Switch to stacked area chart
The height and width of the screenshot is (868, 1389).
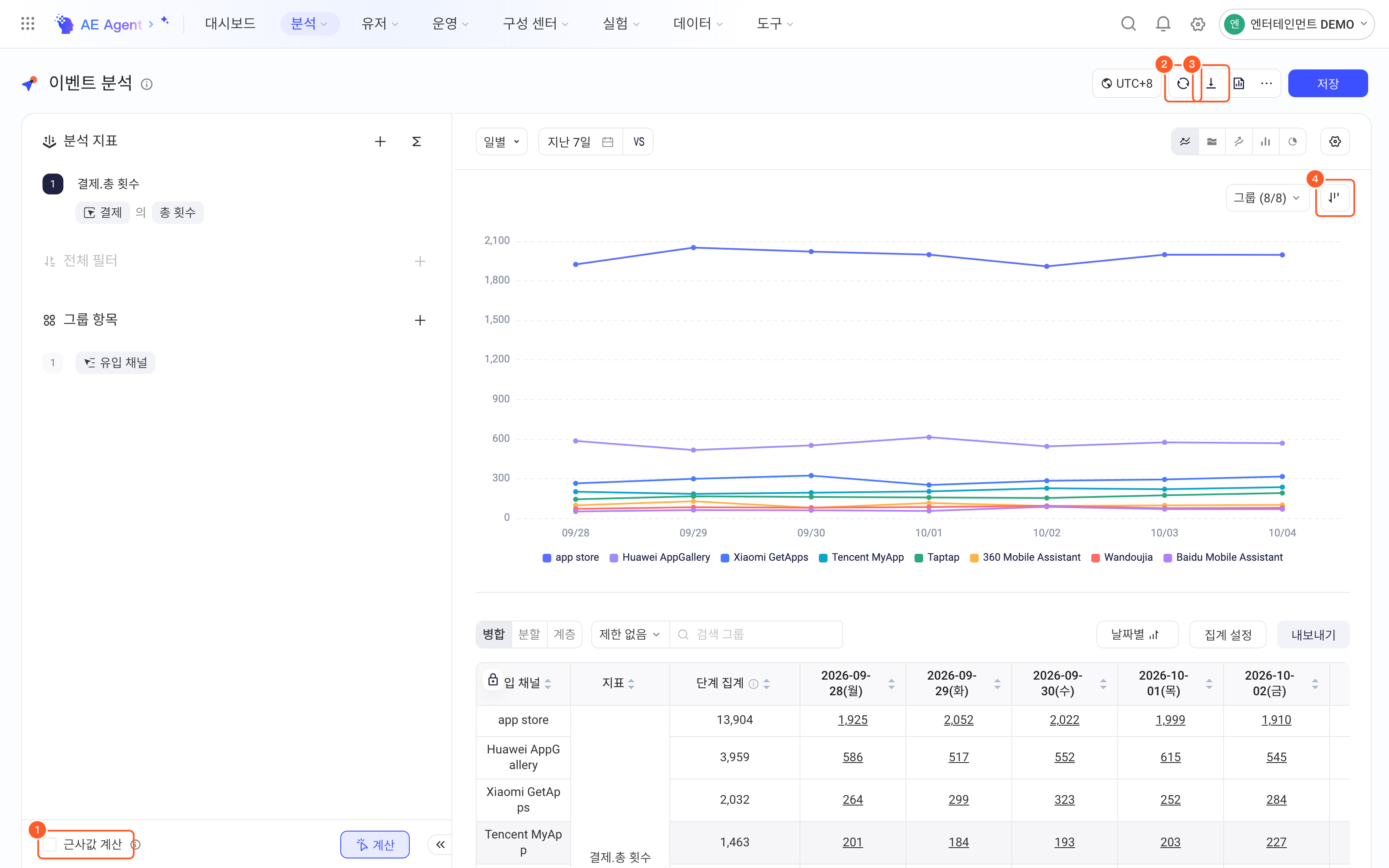(x=1211, y=142)
